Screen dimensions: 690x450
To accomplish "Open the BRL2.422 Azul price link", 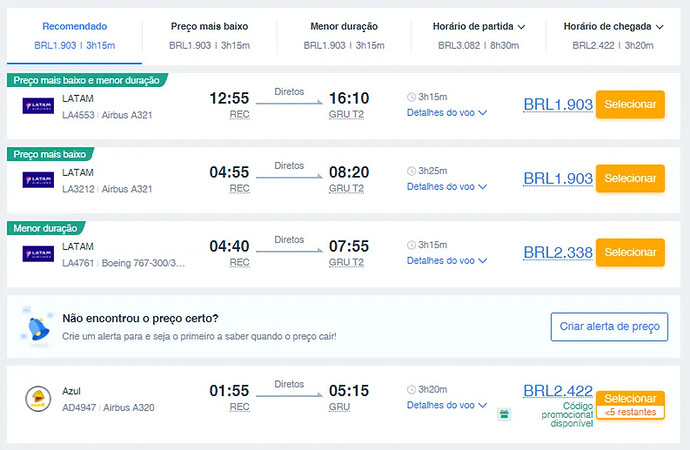I will point(558,391).
